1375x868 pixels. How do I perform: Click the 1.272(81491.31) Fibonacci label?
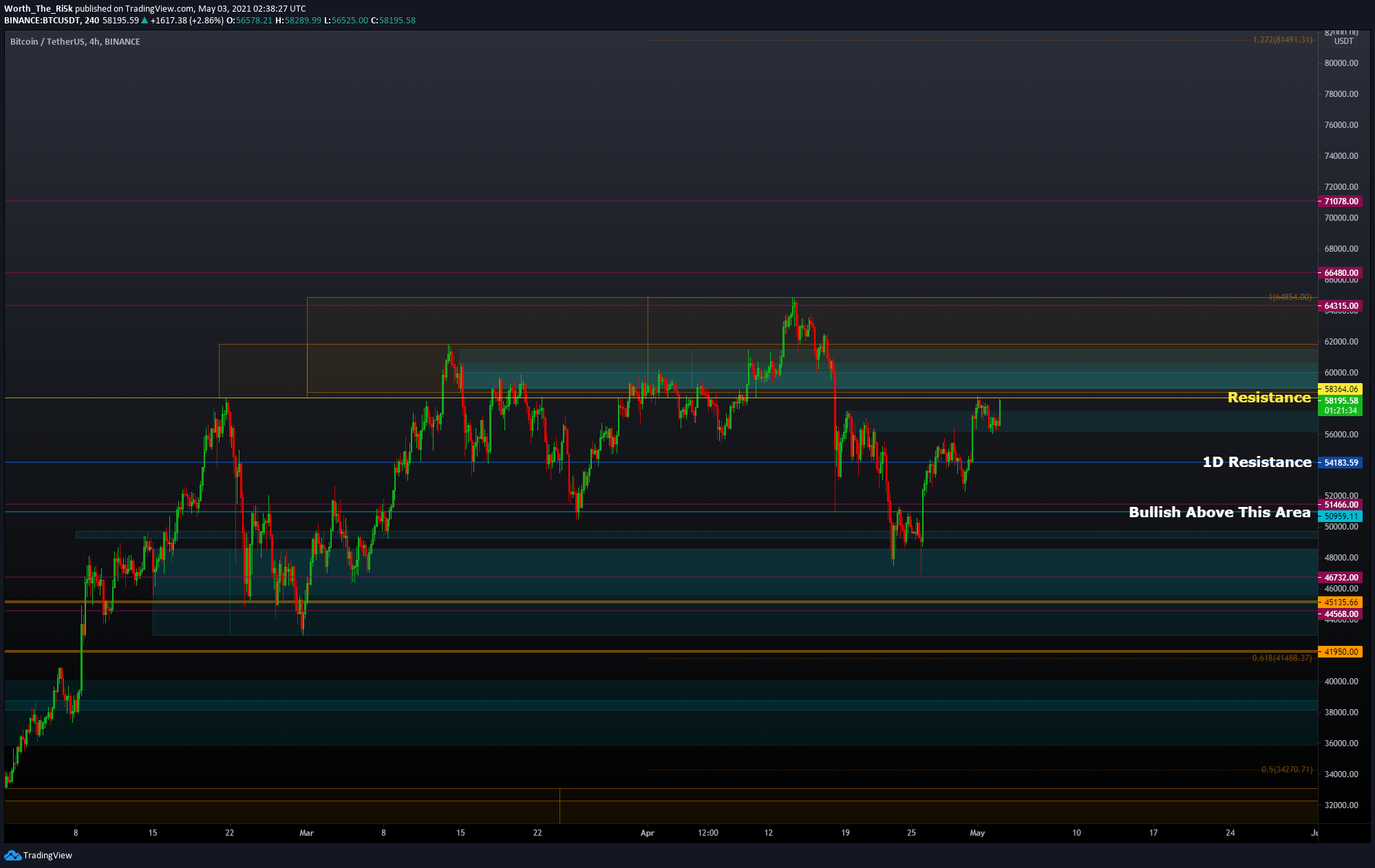tap(1282, 40)
